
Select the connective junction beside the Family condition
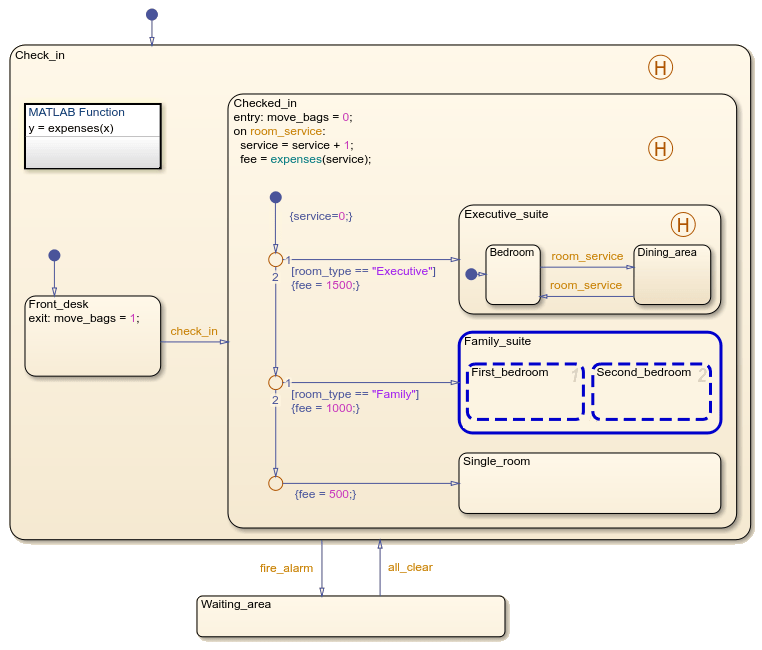[275, 382]
